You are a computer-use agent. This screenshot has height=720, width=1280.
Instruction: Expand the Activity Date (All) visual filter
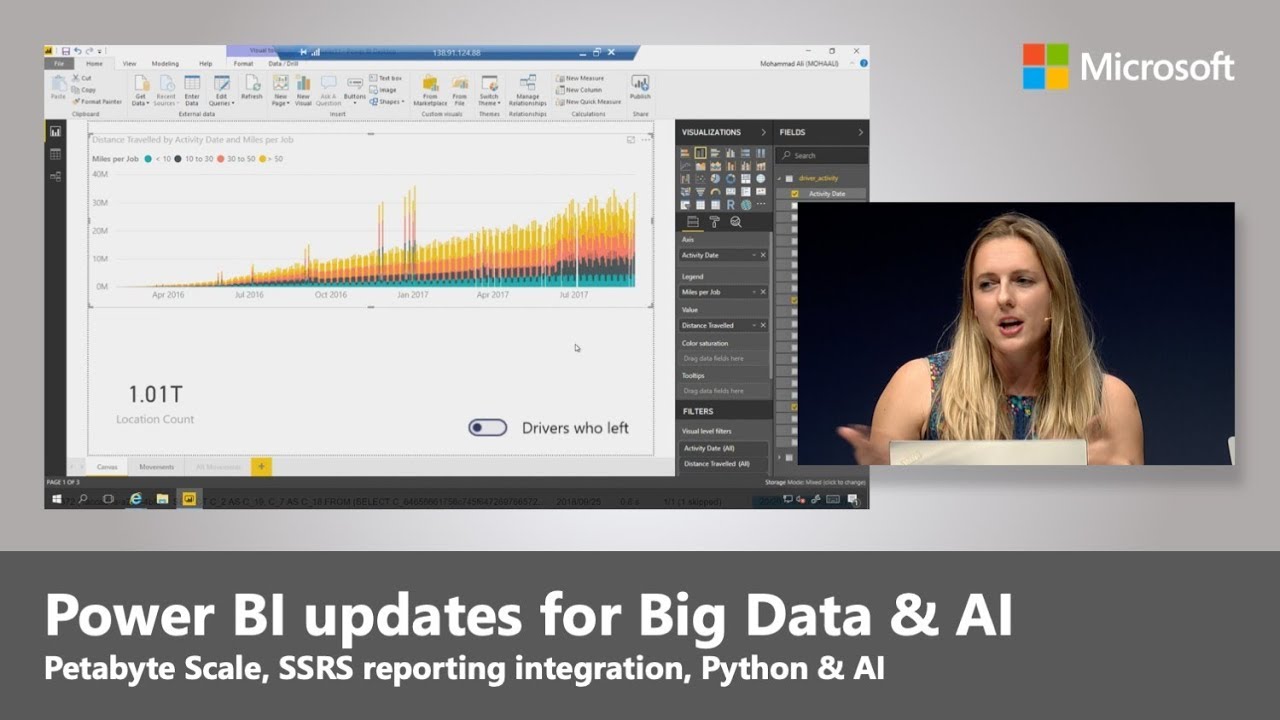pyautogui.click(x=725, y=448)
